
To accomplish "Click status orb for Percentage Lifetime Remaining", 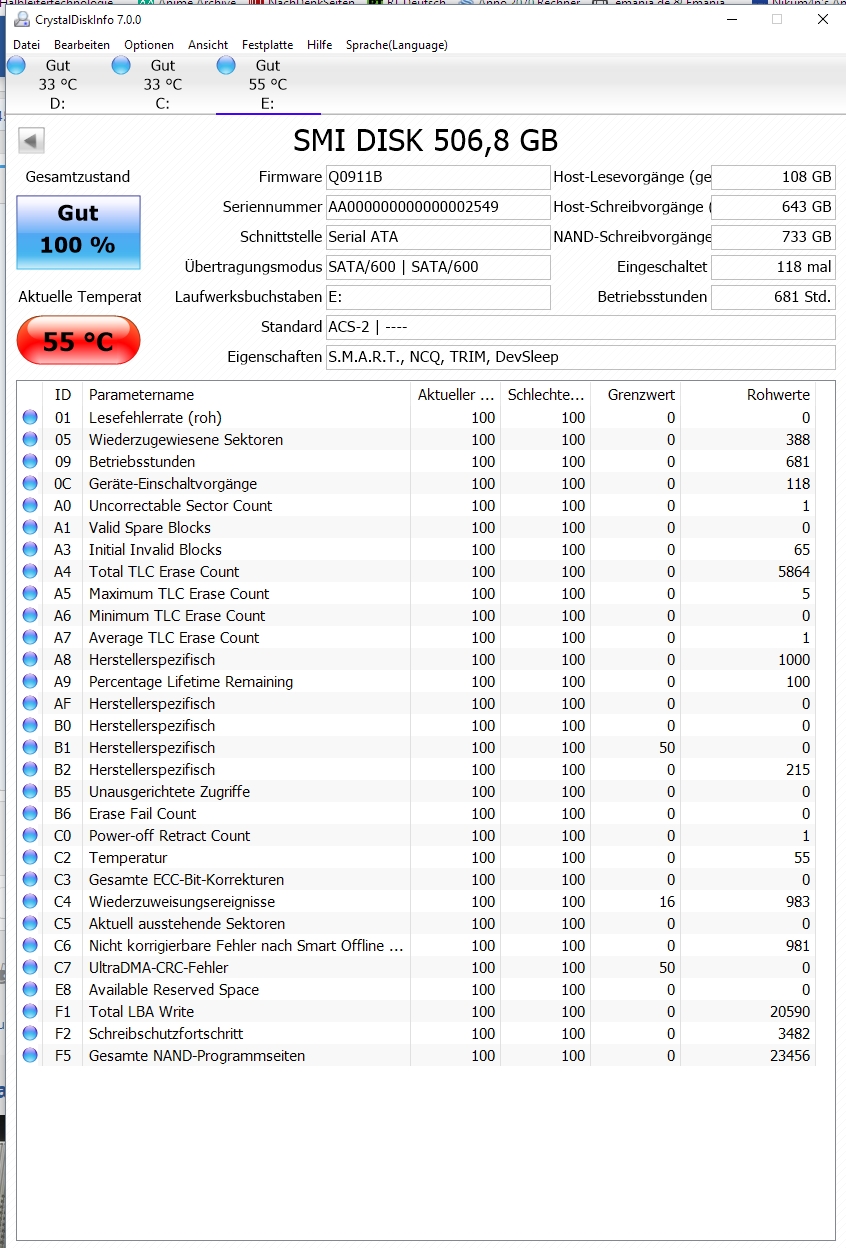I will (30, 682).
